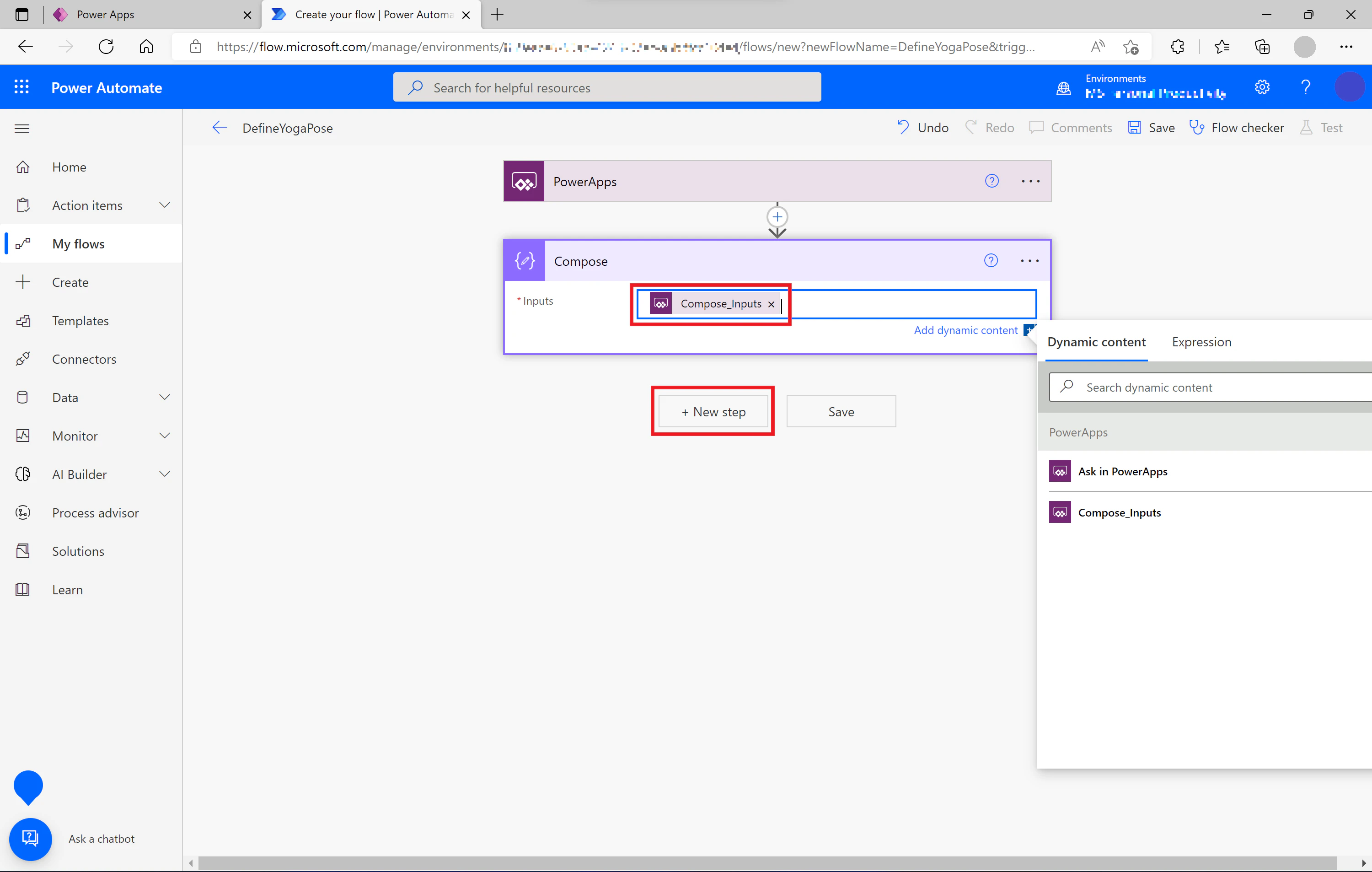Screen dimensions: 1372x872
Task: Insert a step with the plus connector
Action: 777,216
